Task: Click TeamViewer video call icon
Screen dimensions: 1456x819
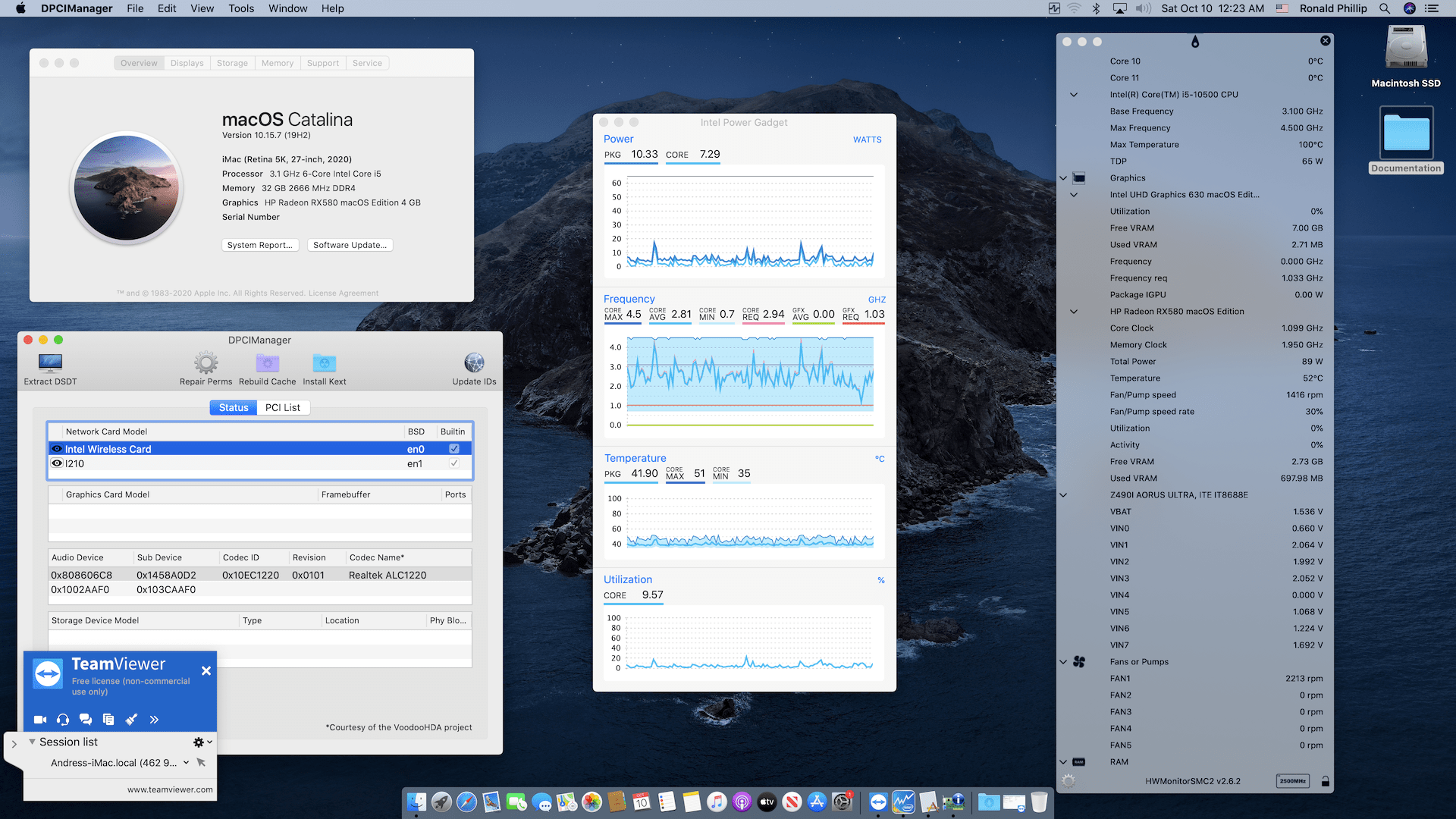Action: point(40,720)
